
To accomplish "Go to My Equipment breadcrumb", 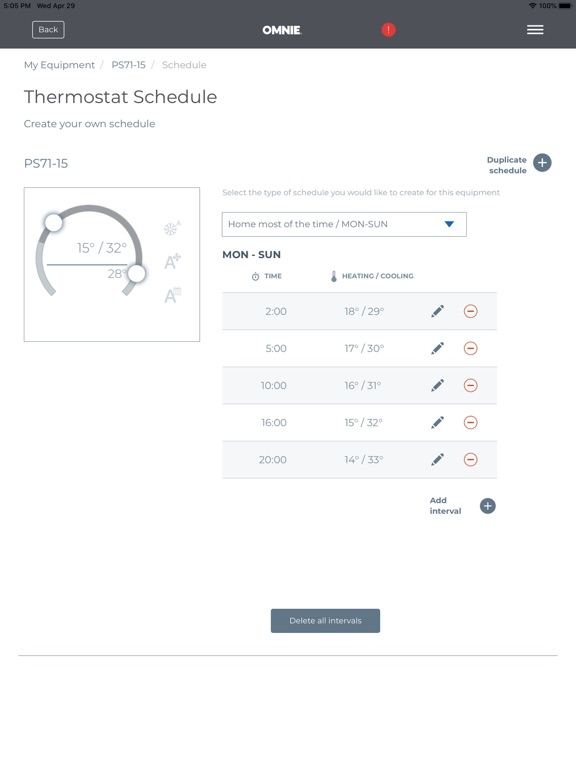I will (59, 65).
